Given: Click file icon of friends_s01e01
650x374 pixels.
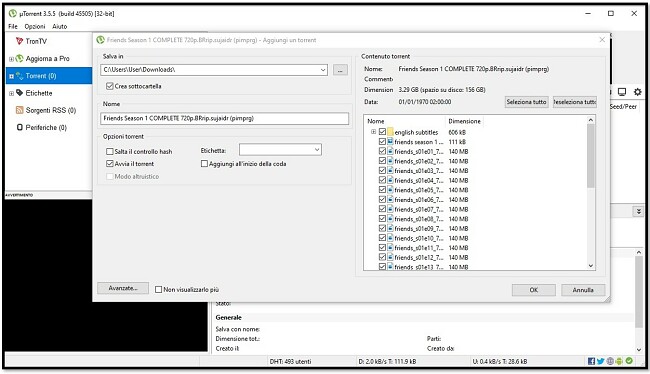Looking at the screenshot, I should point(390,151).
